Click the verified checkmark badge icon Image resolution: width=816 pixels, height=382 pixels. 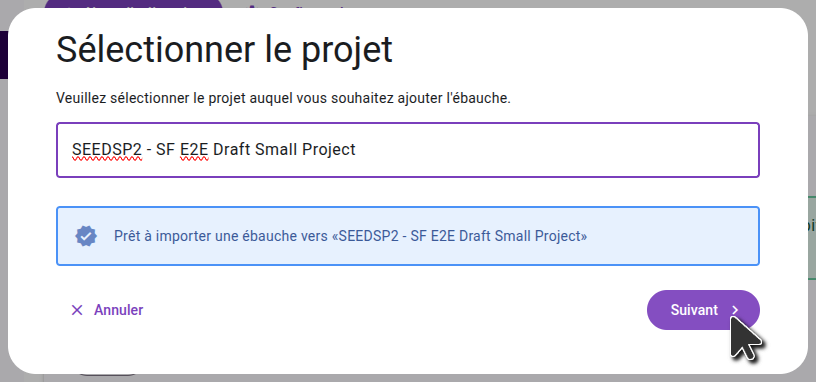click(86, 236)
